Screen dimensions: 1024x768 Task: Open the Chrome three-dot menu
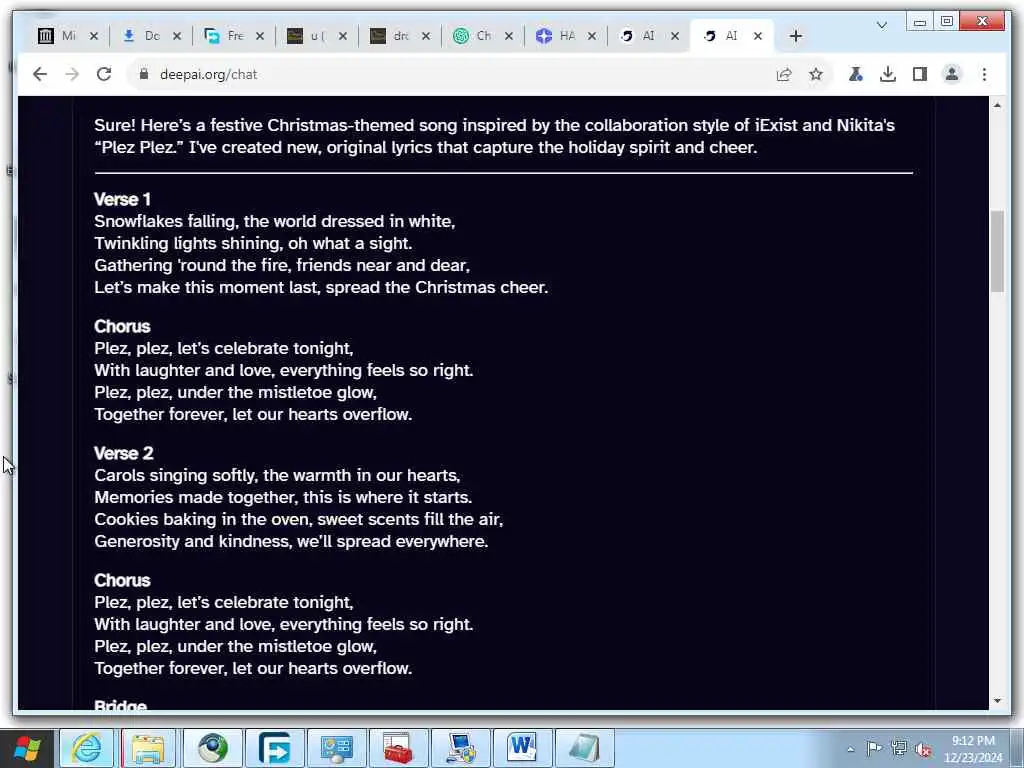(984, 74)
